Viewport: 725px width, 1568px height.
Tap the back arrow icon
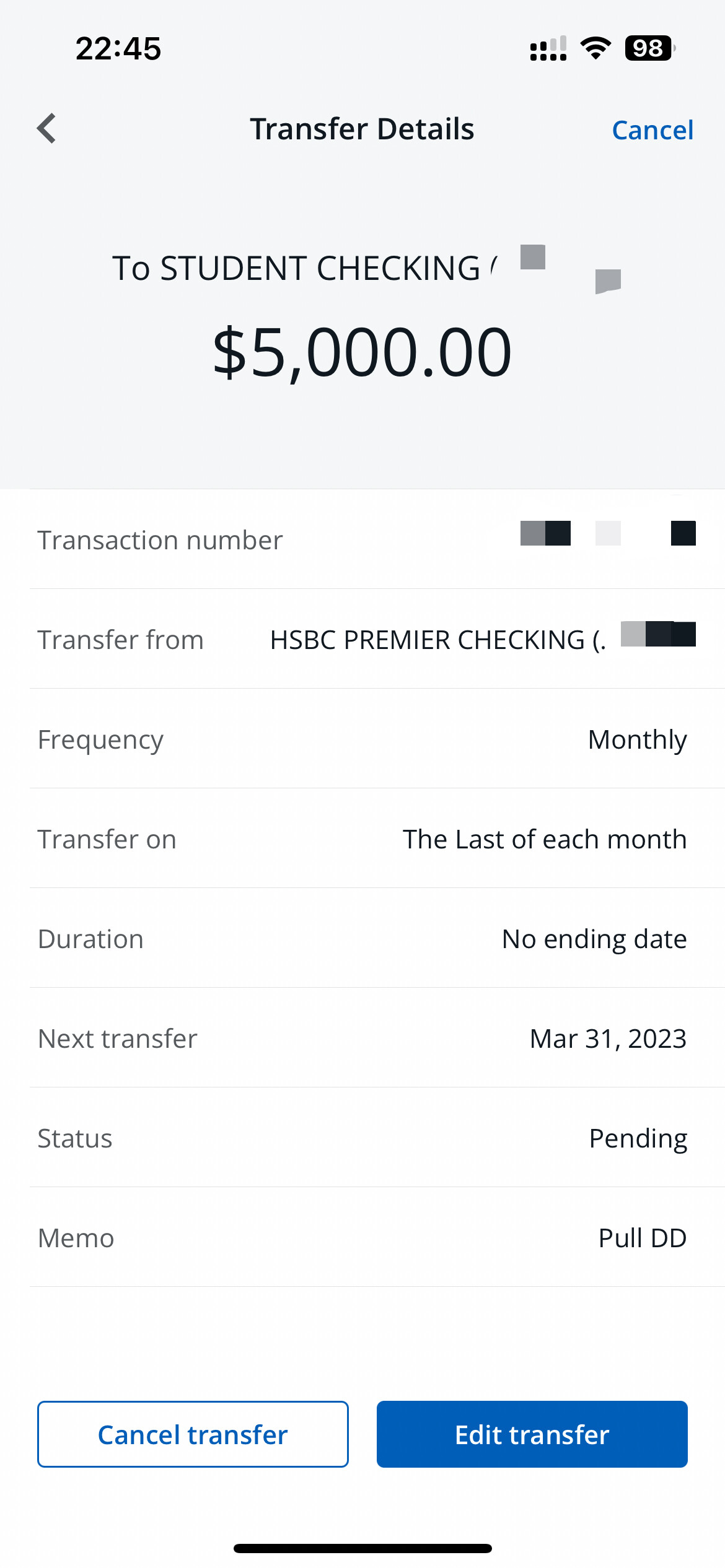click(47, 129)
